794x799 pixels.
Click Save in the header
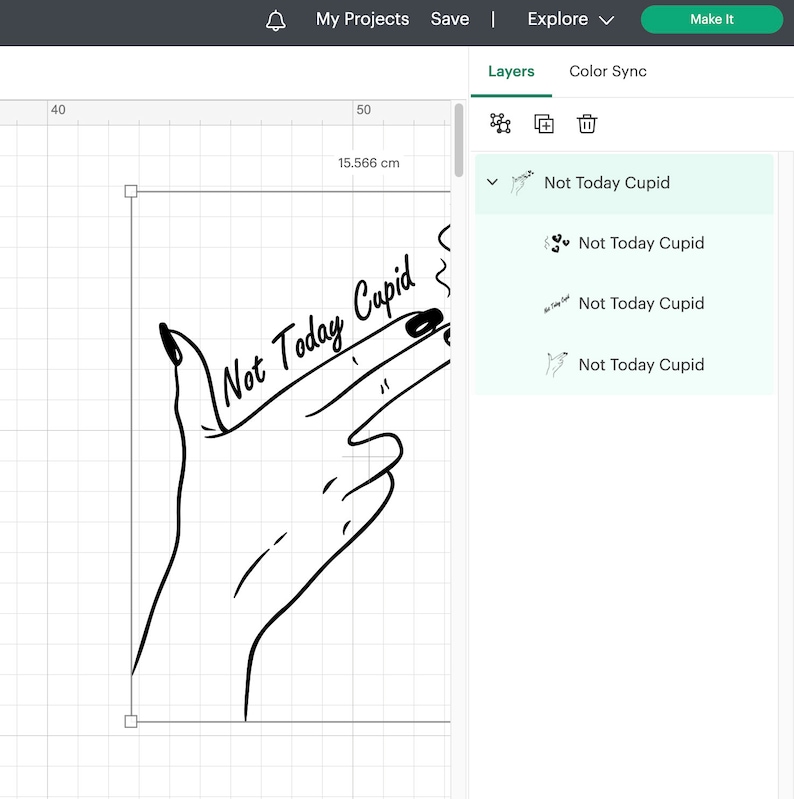pyautogui.click(x=450, y=20)
